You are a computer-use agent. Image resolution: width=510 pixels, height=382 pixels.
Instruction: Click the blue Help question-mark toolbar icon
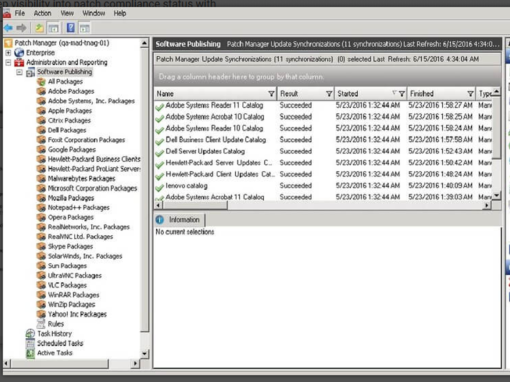pos(71,28)
